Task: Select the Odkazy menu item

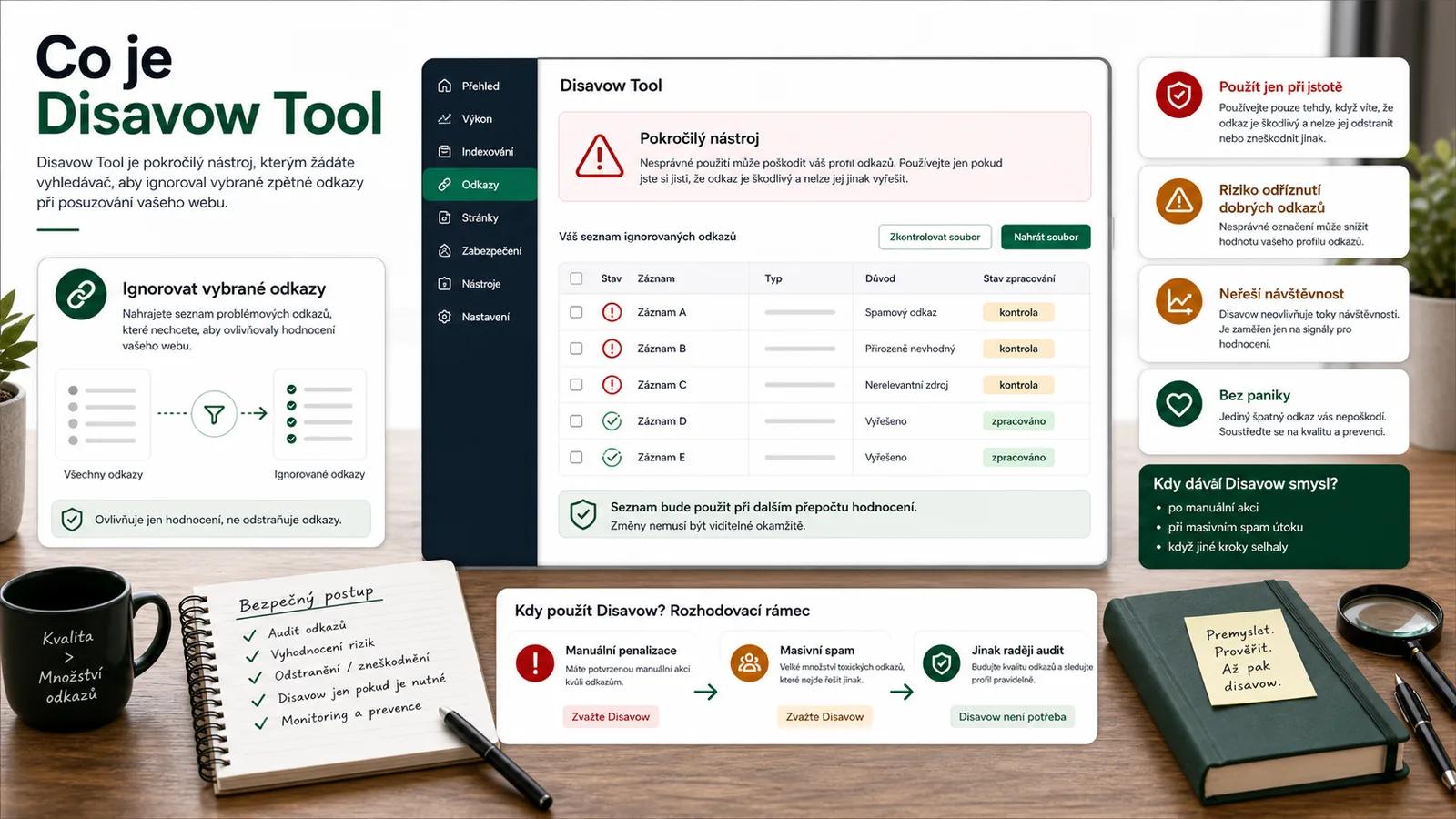Action: click(480, 185)
